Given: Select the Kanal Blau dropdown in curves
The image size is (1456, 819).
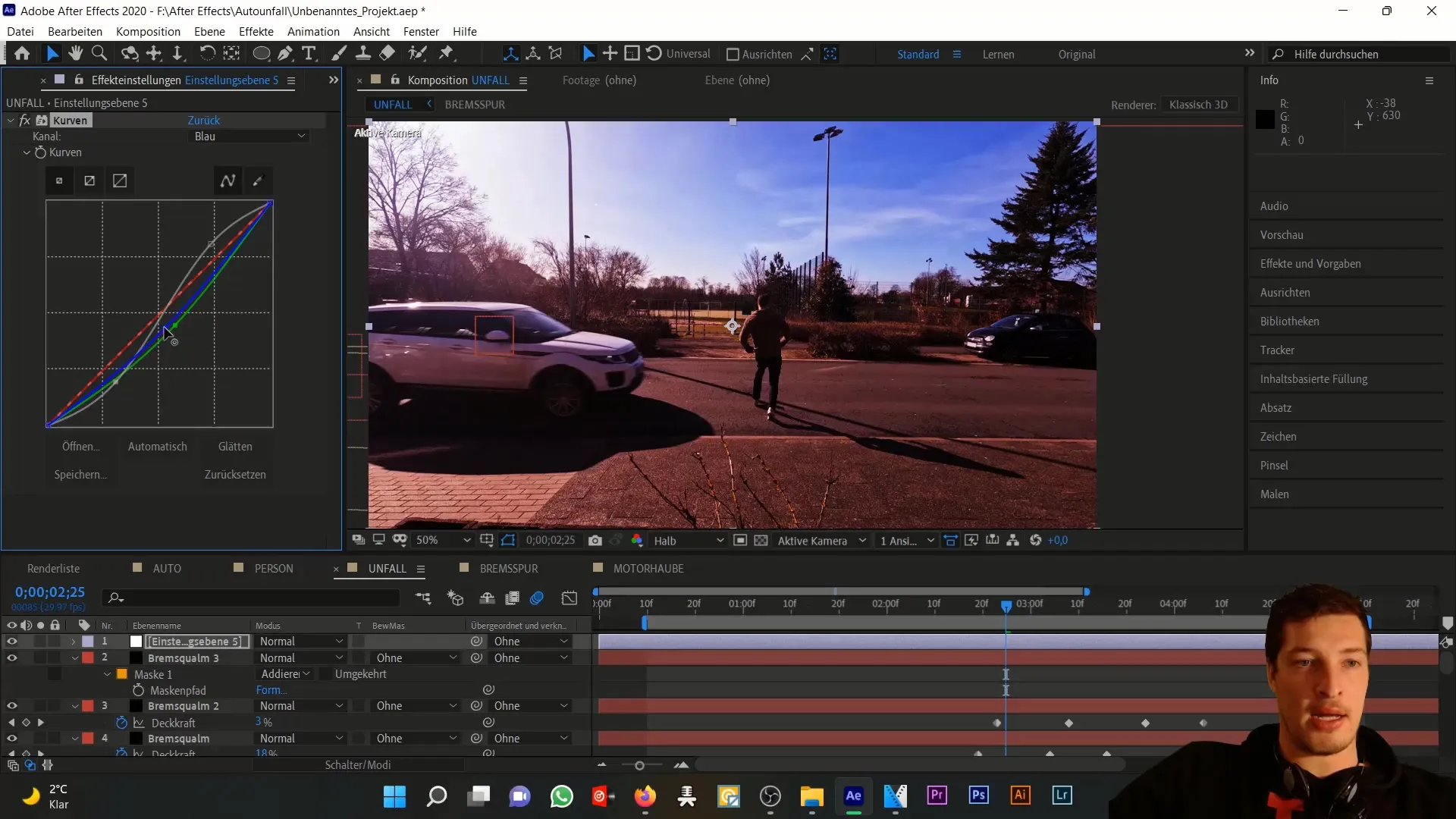Looking at the screenshot, I should tap(247, 136).
